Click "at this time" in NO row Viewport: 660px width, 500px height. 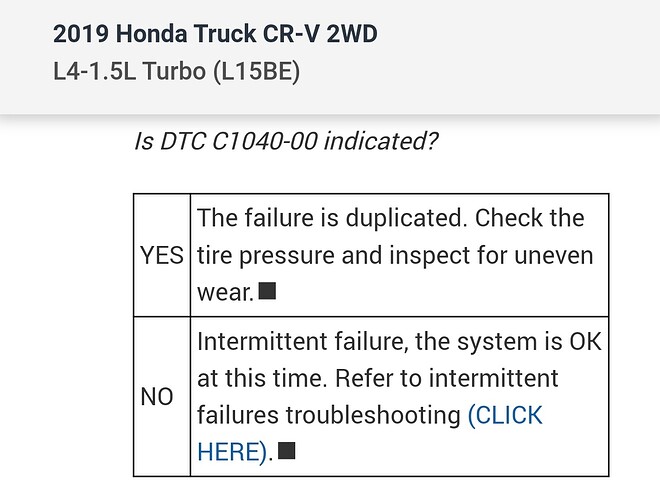coord(256,379)
